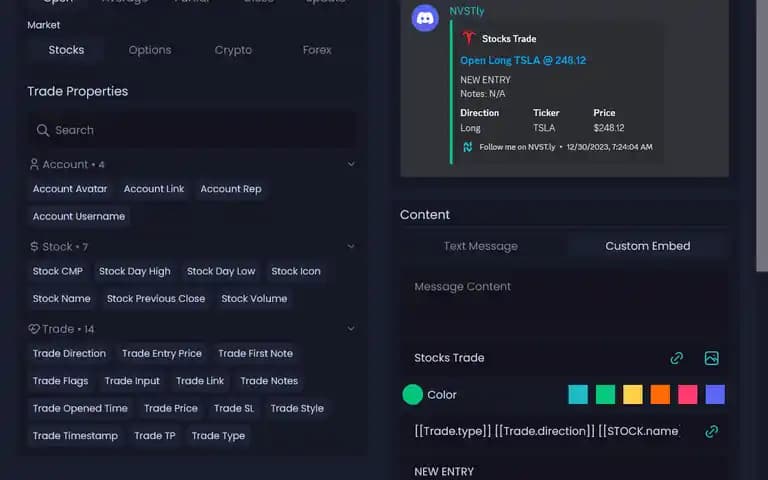
Task: Insert the Trade Timestamp property
Action: pyautogui.click(x=75, y=436)
